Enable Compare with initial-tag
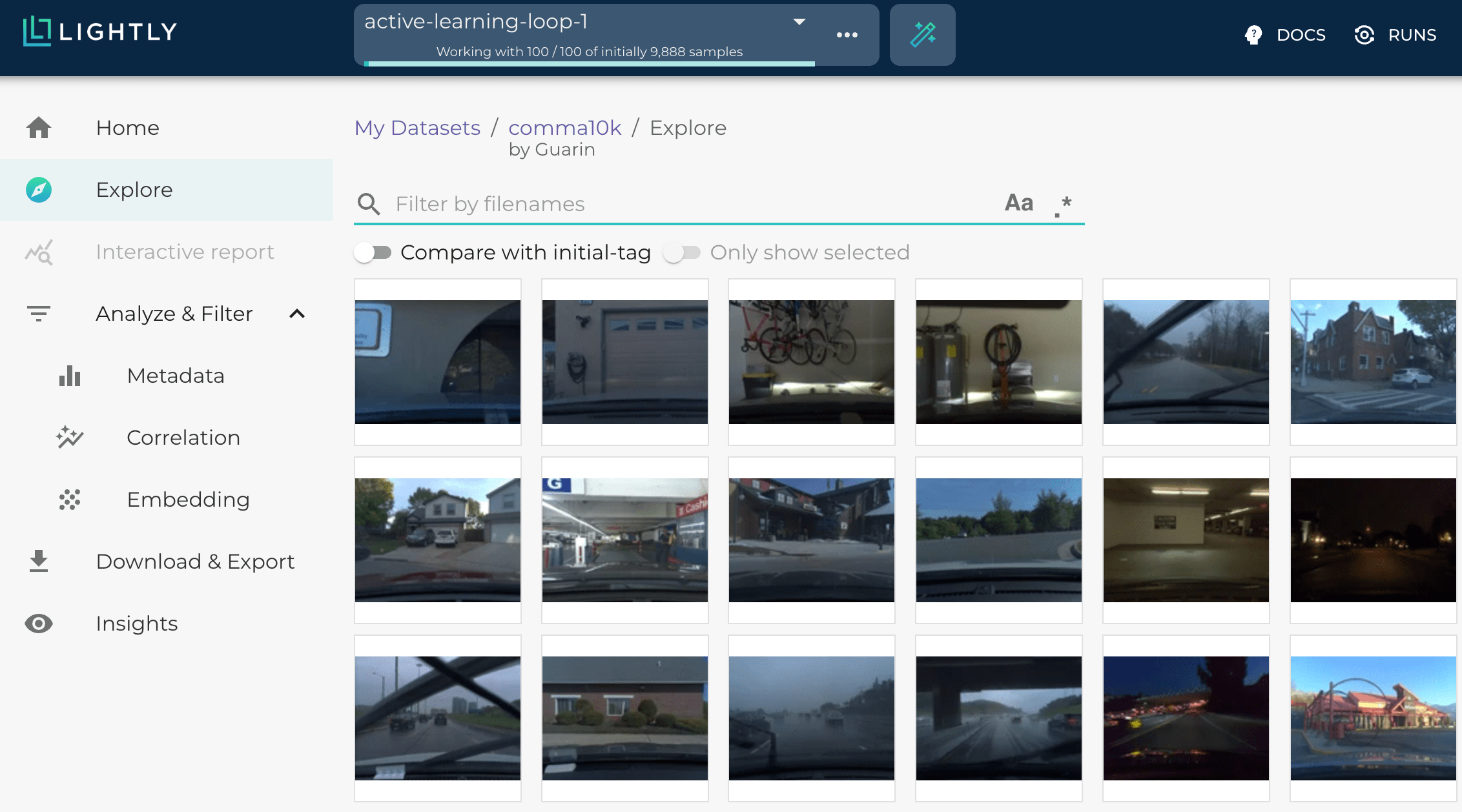The image size is (1462, 812). tap(373, 252)
